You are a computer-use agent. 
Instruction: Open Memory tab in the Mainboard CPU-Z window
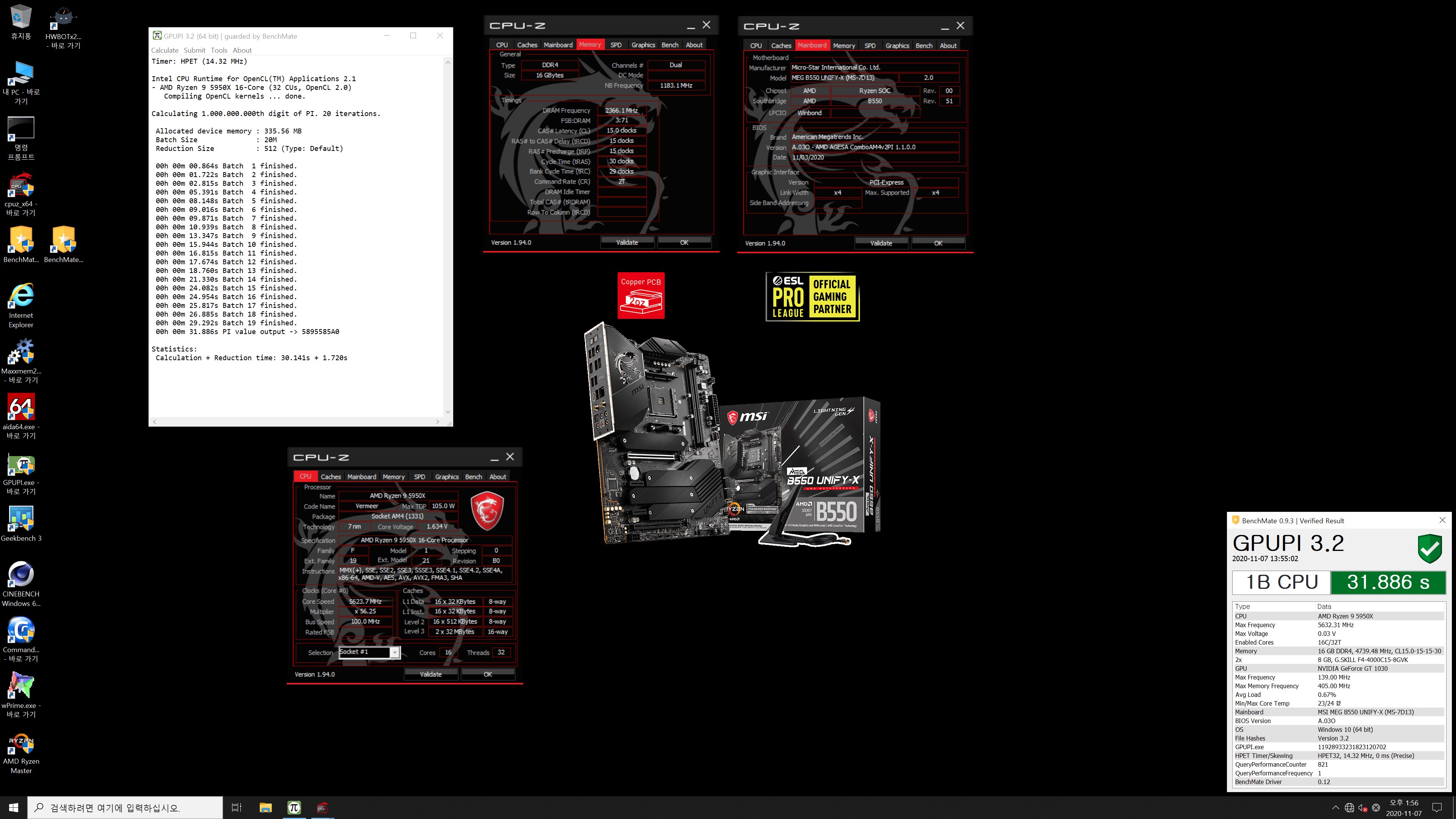[844, 45]
